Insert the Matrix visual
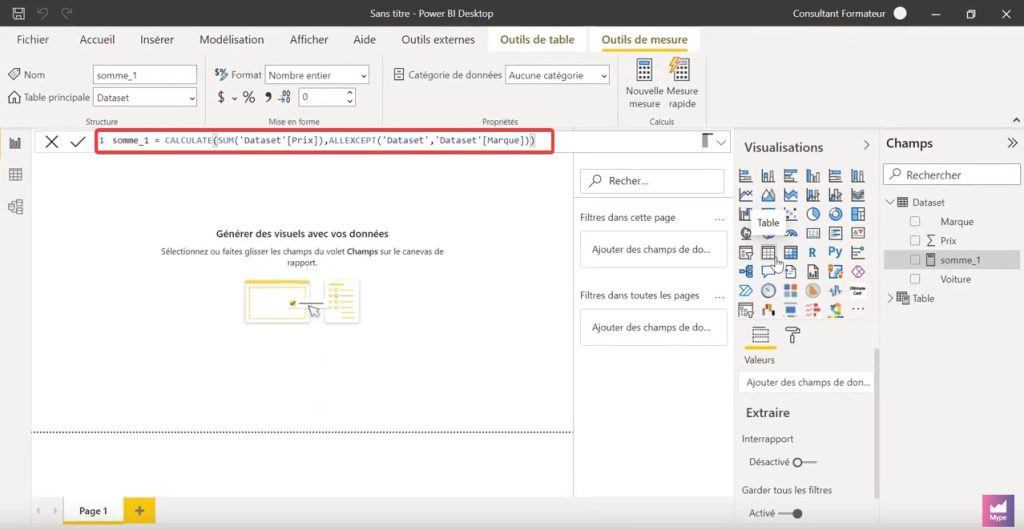This screenshot has width=1024, height=530. coord(790,252)
